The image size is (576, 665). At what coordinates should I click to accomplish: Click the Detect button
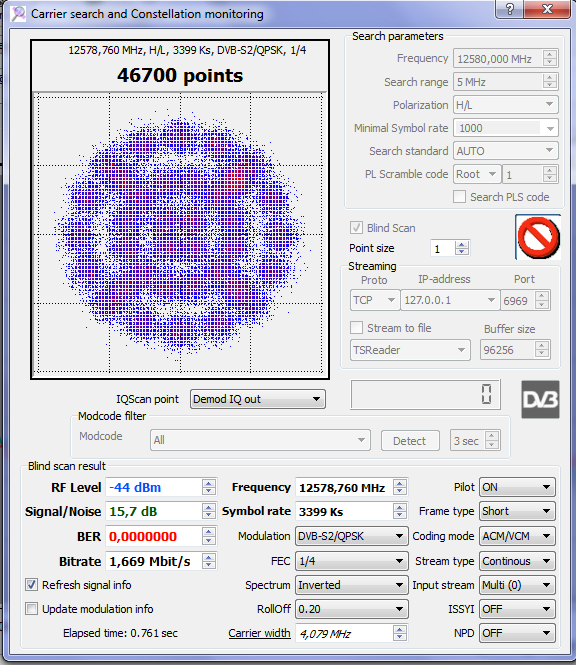[410, 441]
